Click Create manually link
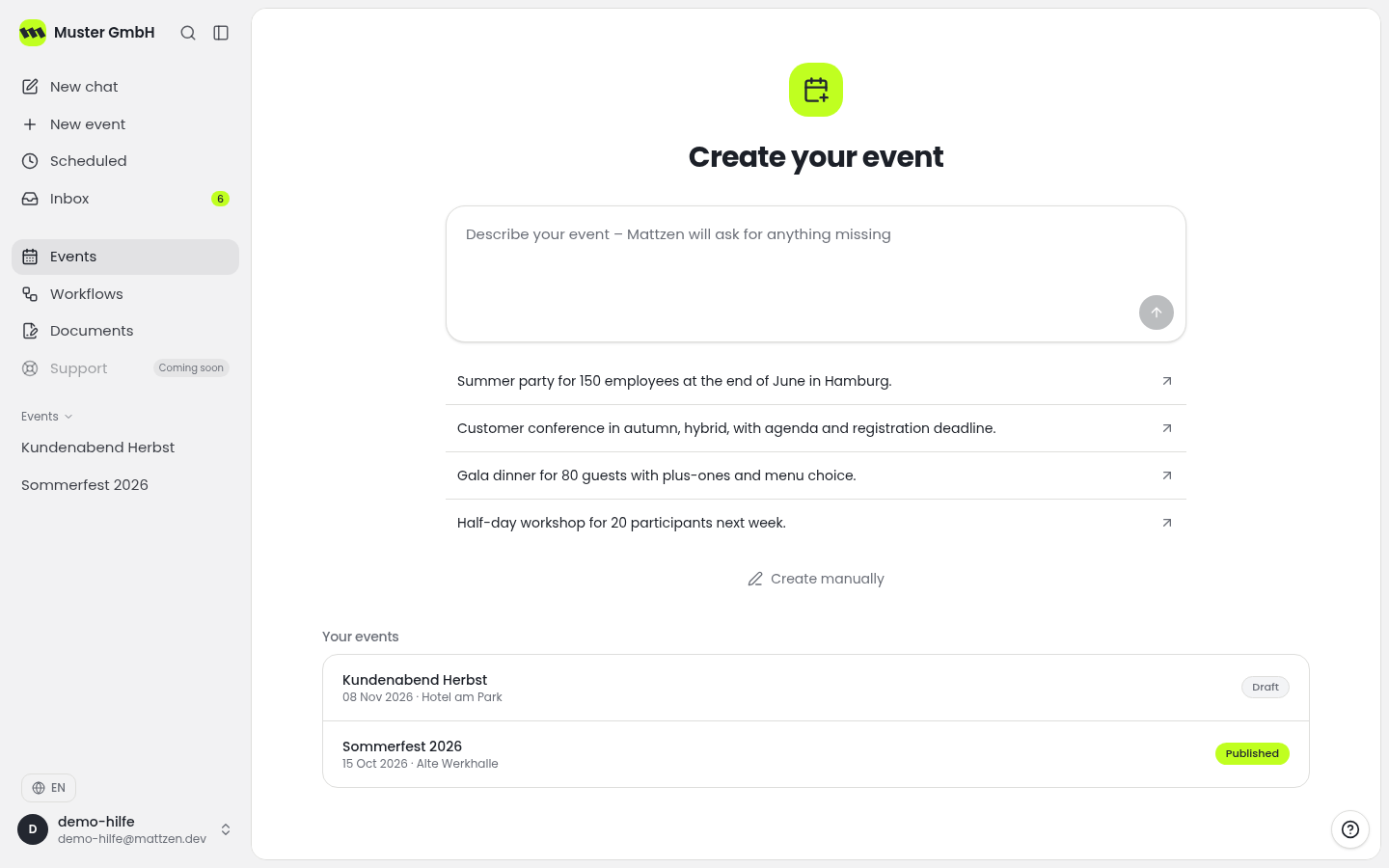Screen dimensions: 1389x868 [816, 579]
